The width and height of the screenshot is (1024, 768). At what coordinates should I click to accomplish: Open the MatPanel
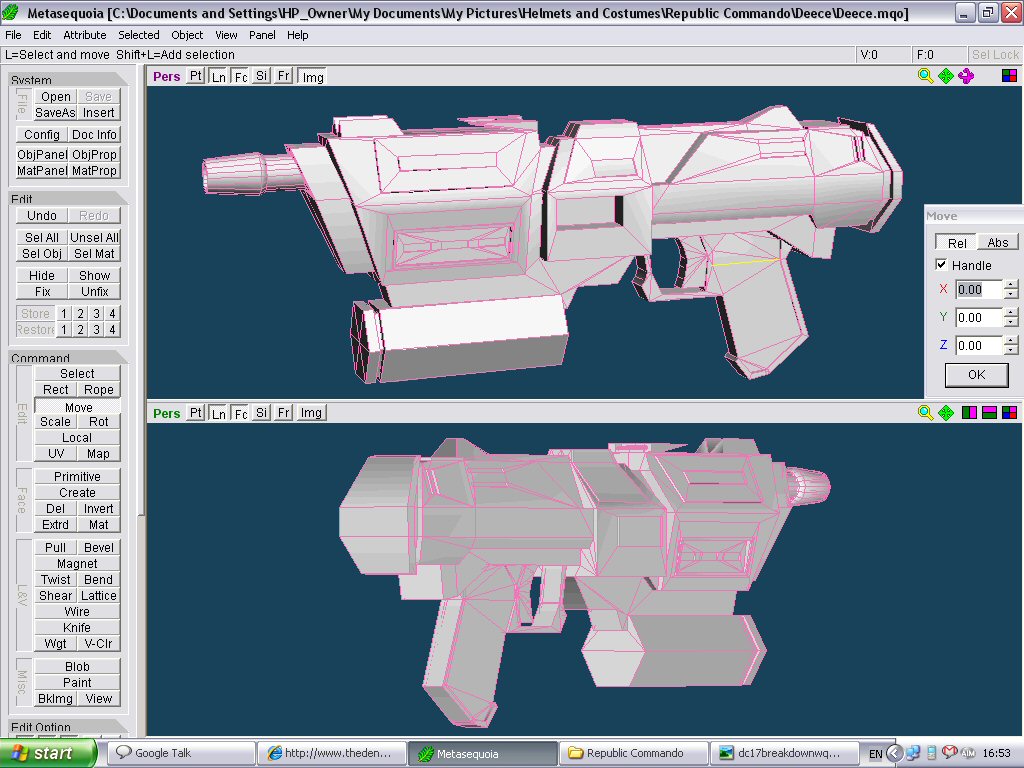click(42, 170)
